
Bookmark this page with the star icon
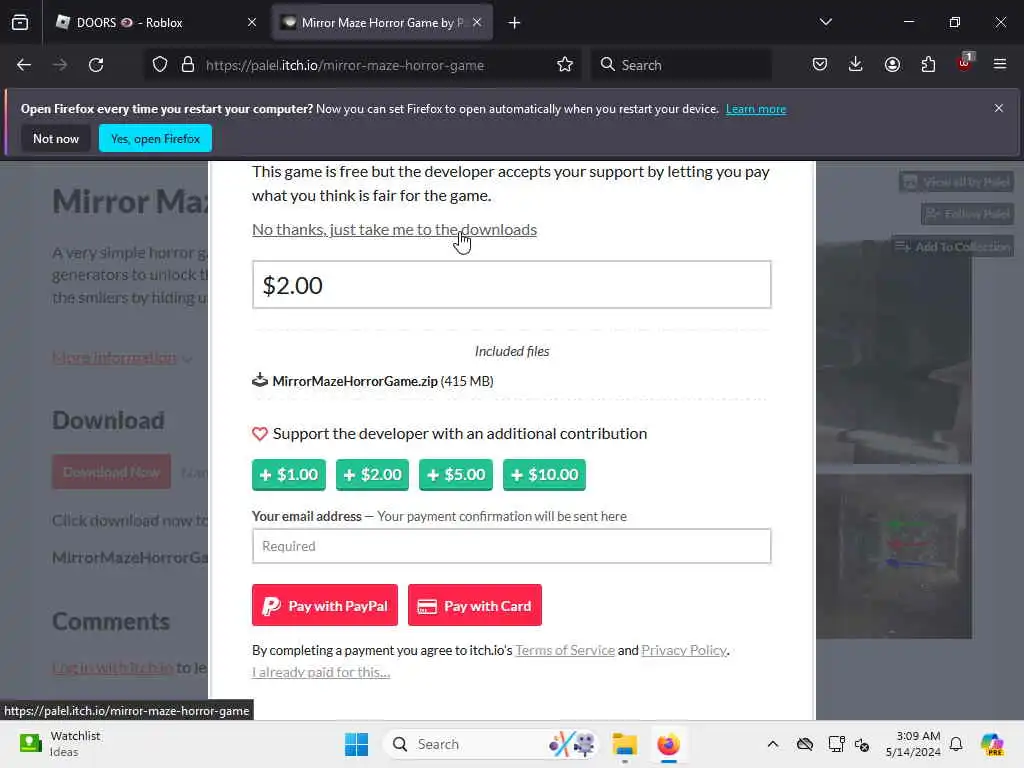[565, 65]
